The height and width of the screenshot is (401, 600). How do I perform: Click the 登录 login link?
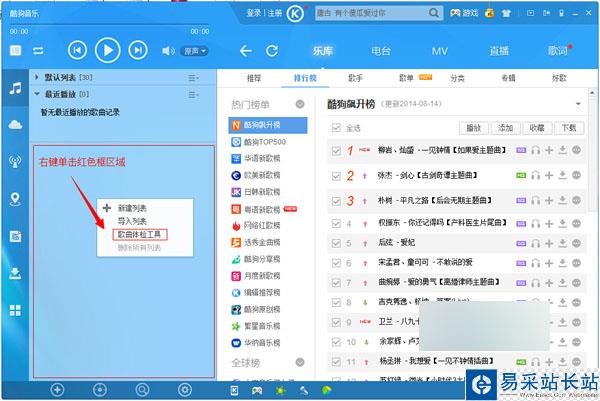[253, 13]
